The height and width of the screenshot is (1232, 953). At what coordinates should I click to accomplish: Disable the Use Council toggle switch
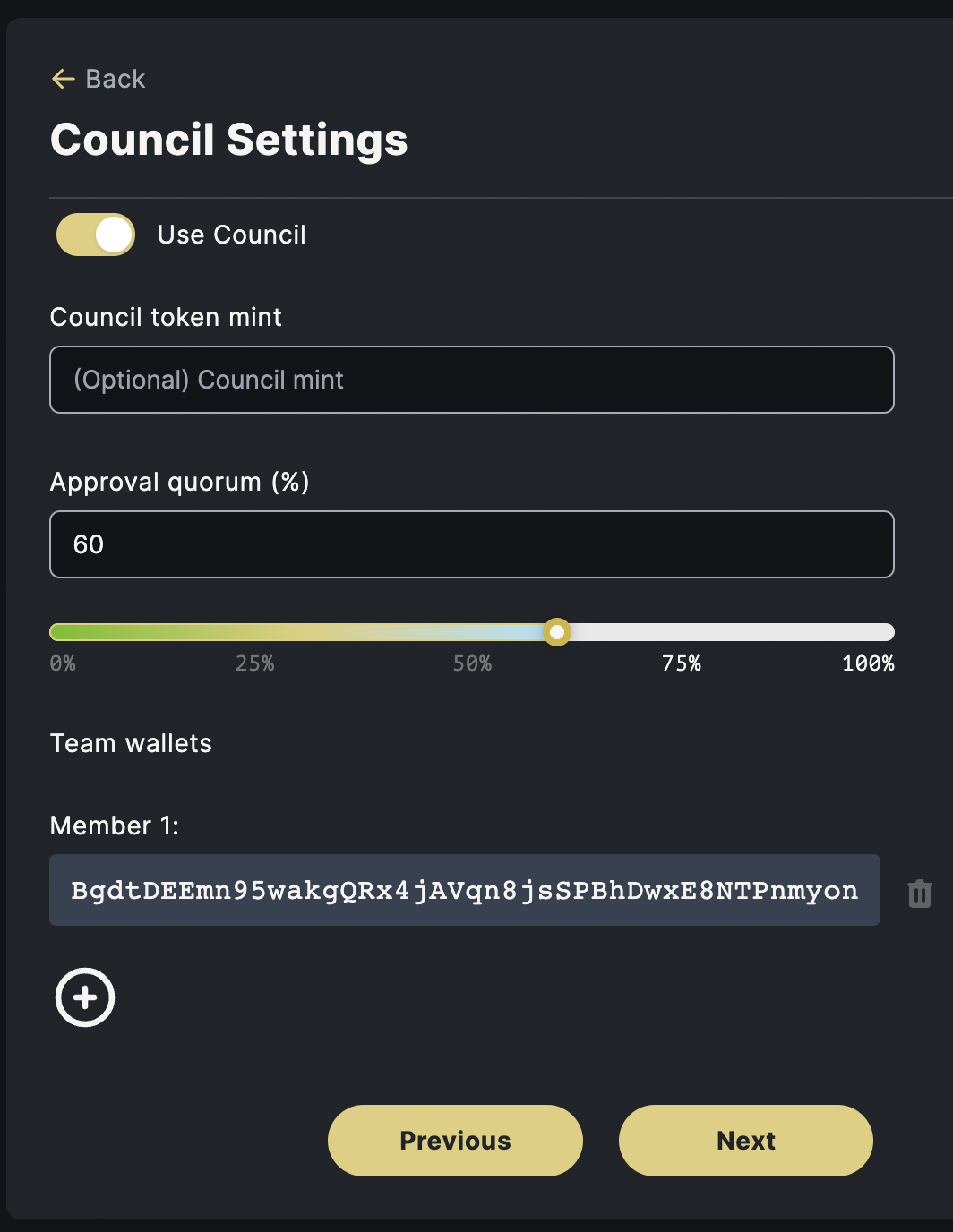pos(96,235)
